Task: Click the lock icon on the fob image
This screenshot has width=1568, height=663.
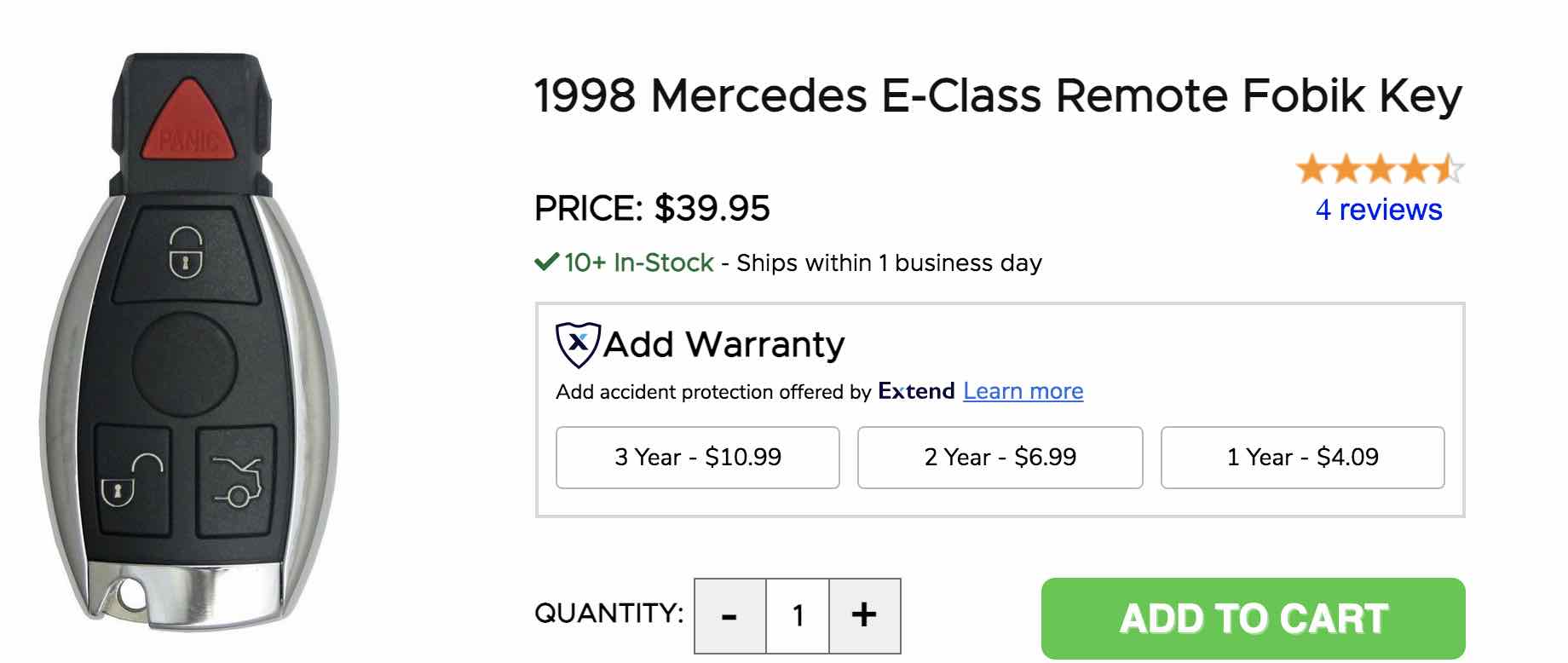Action: [x=186, y=252]
